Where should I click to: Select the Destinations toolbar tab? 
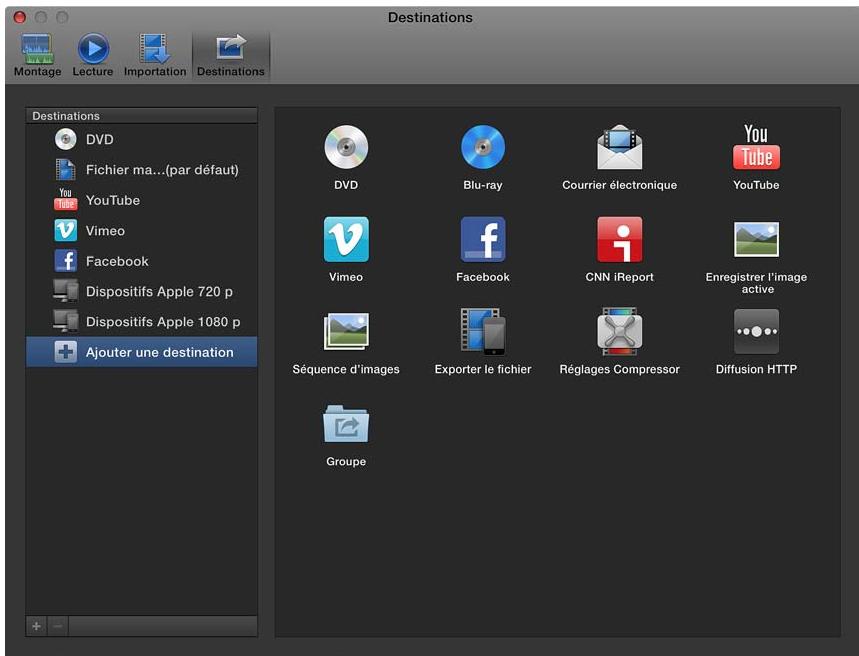click(231, 55)
